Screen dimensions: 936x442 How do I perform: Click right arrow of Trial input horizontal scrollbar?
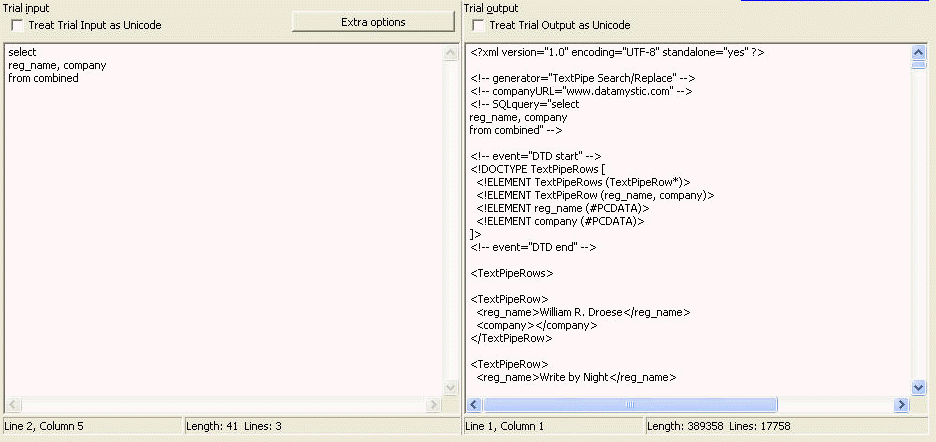(x=433, y=404)
